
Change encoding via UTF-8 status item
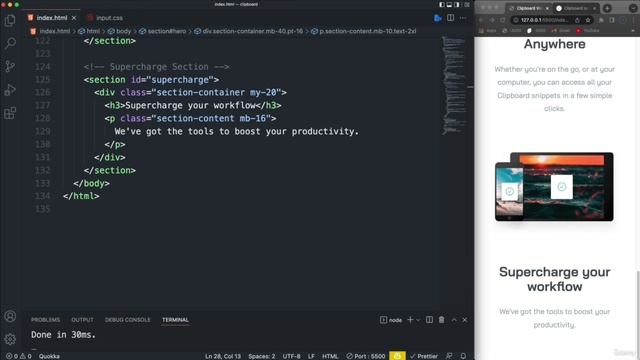pos(291,356)
